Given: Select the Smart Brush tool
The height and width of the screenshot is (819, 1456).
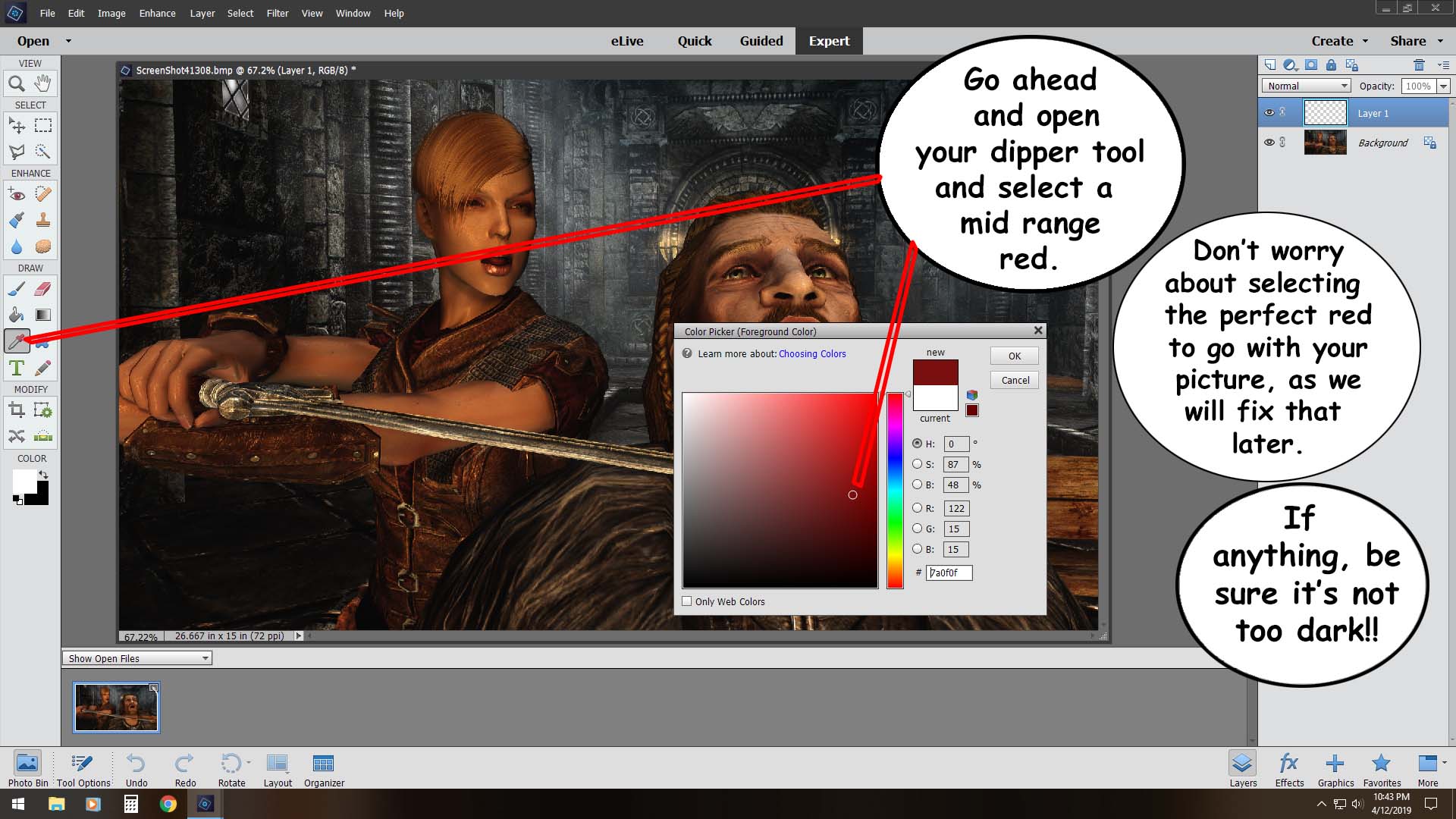Looking at the screenshot, I should click(x=17, y=220).
